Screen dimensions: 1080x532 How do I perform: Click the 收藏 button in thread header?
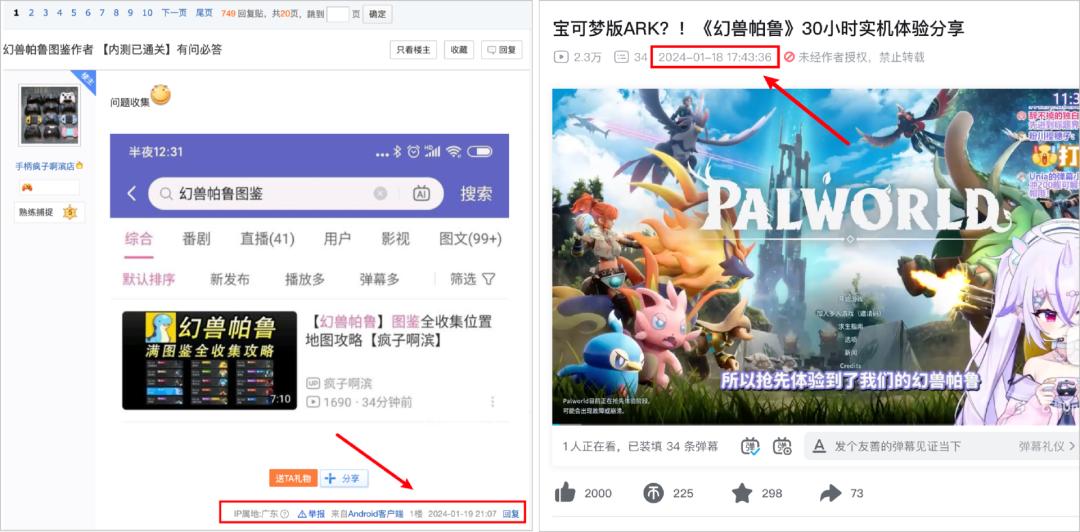tap(459, 50)
